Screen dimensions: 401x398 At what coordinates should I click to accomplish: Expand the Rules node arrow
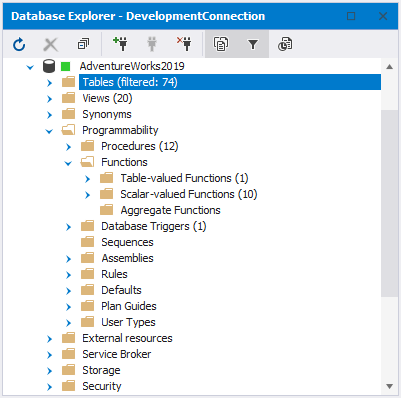[x=69, y=275]
